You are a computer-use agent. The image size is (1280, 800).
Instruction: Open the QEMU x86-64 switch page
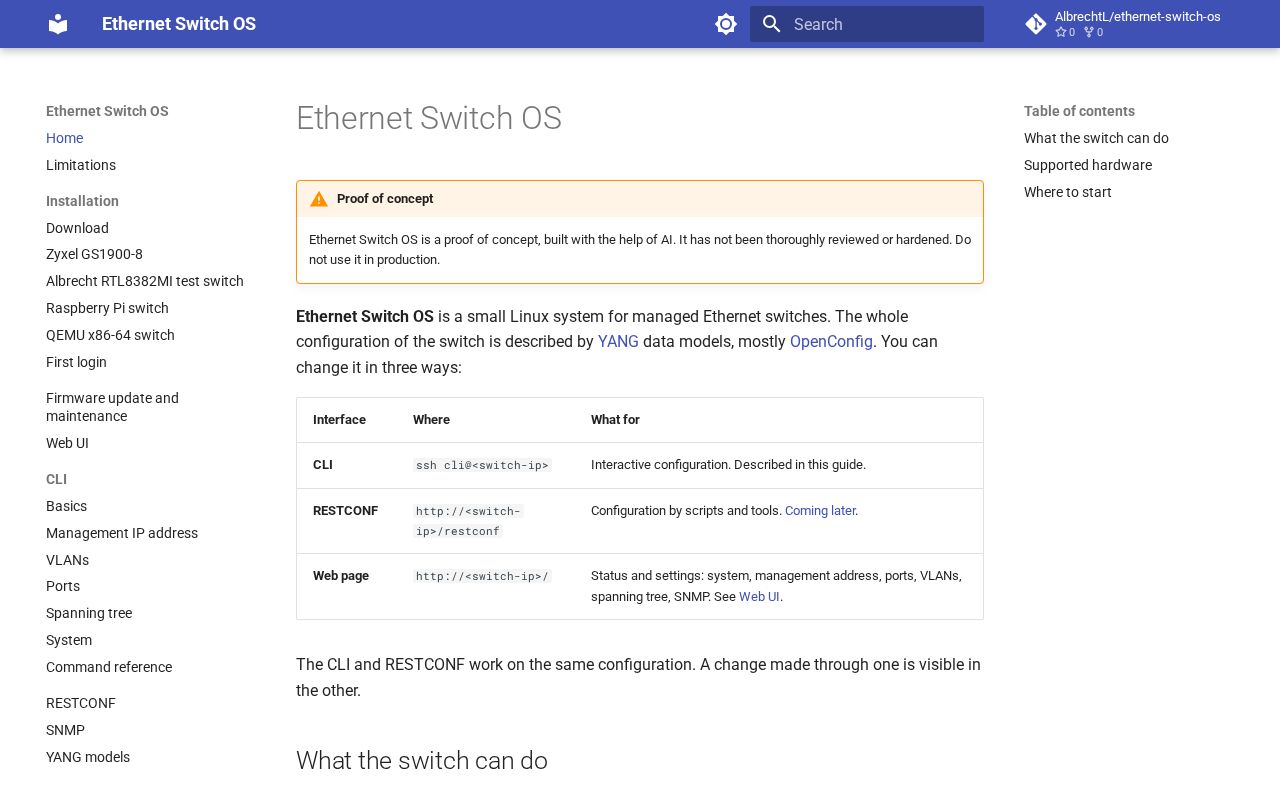click(x=110, y=335)
